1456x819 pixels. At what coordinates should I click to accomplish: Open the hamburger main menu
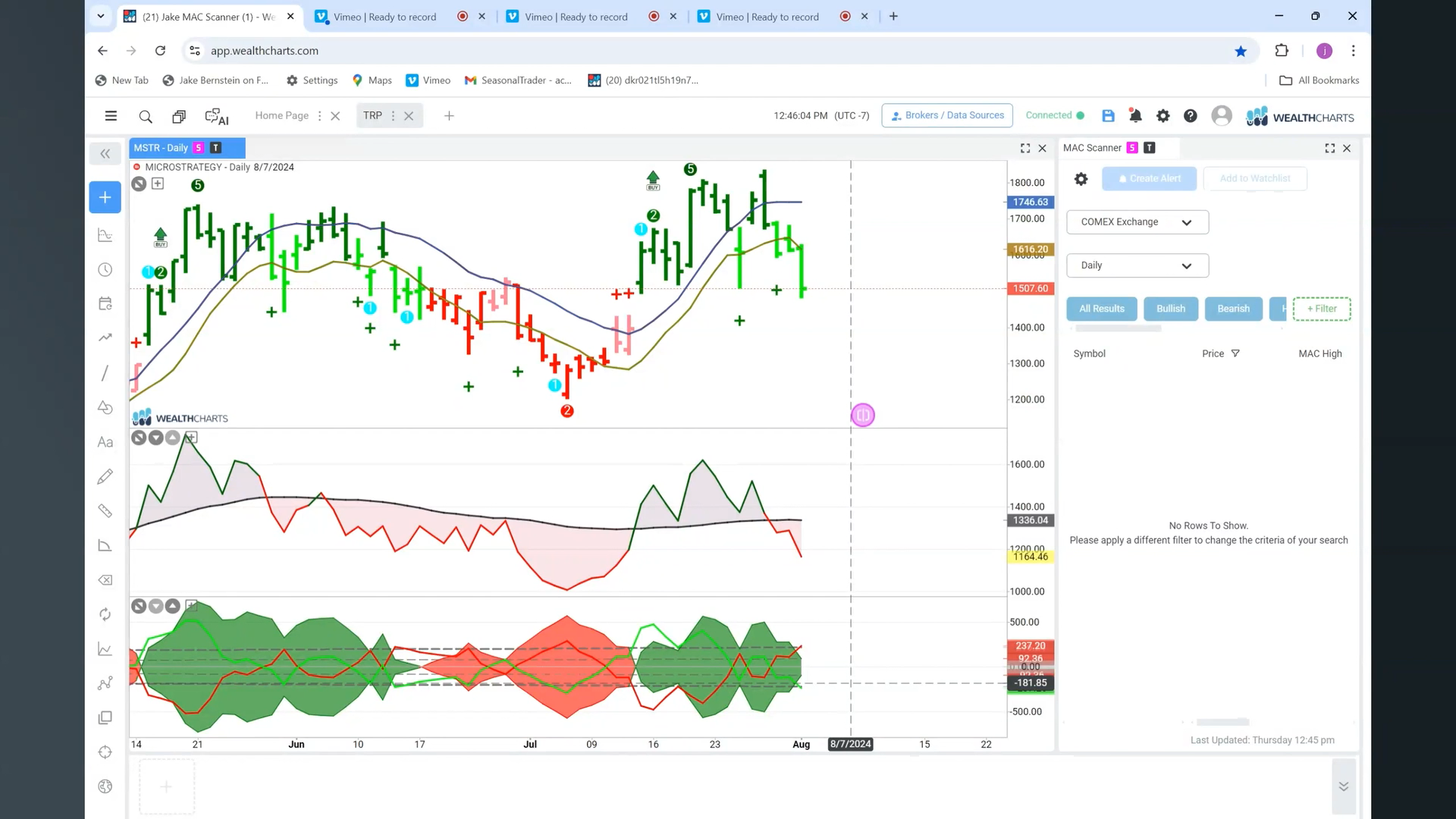(111, 116)
